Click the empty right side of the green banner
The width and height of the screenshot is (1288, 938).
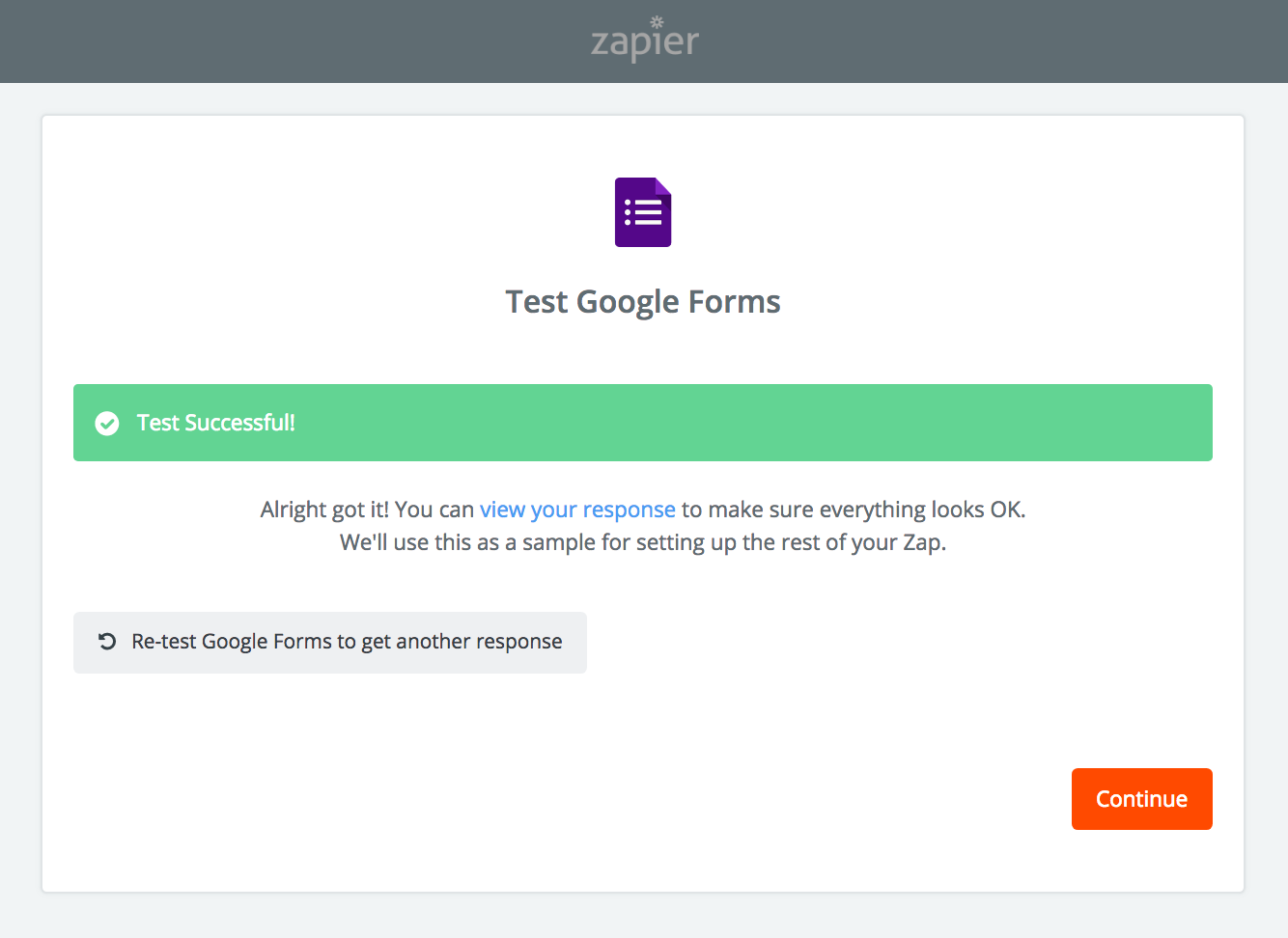pos(869,423)
